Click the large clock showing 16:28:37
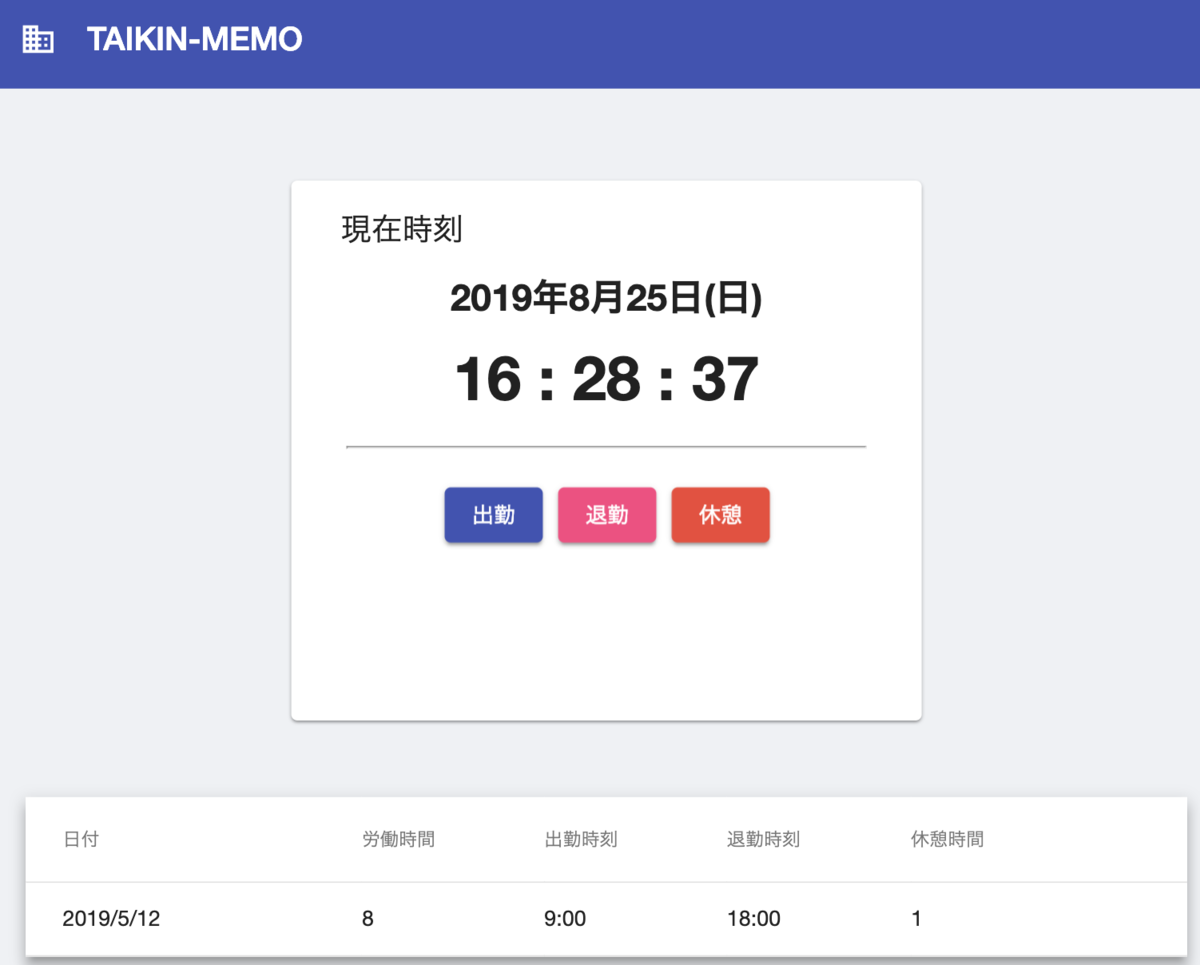The width and height of the screenshot is (1200, 965). tap(605, 375)
